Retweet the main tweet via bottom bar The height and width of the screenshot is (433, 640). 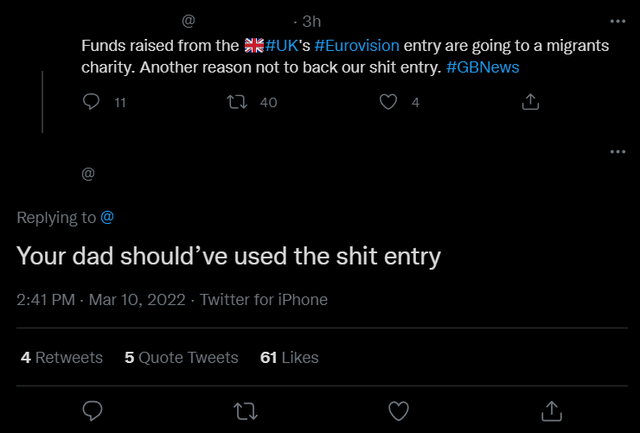click(x=245, y=411)
